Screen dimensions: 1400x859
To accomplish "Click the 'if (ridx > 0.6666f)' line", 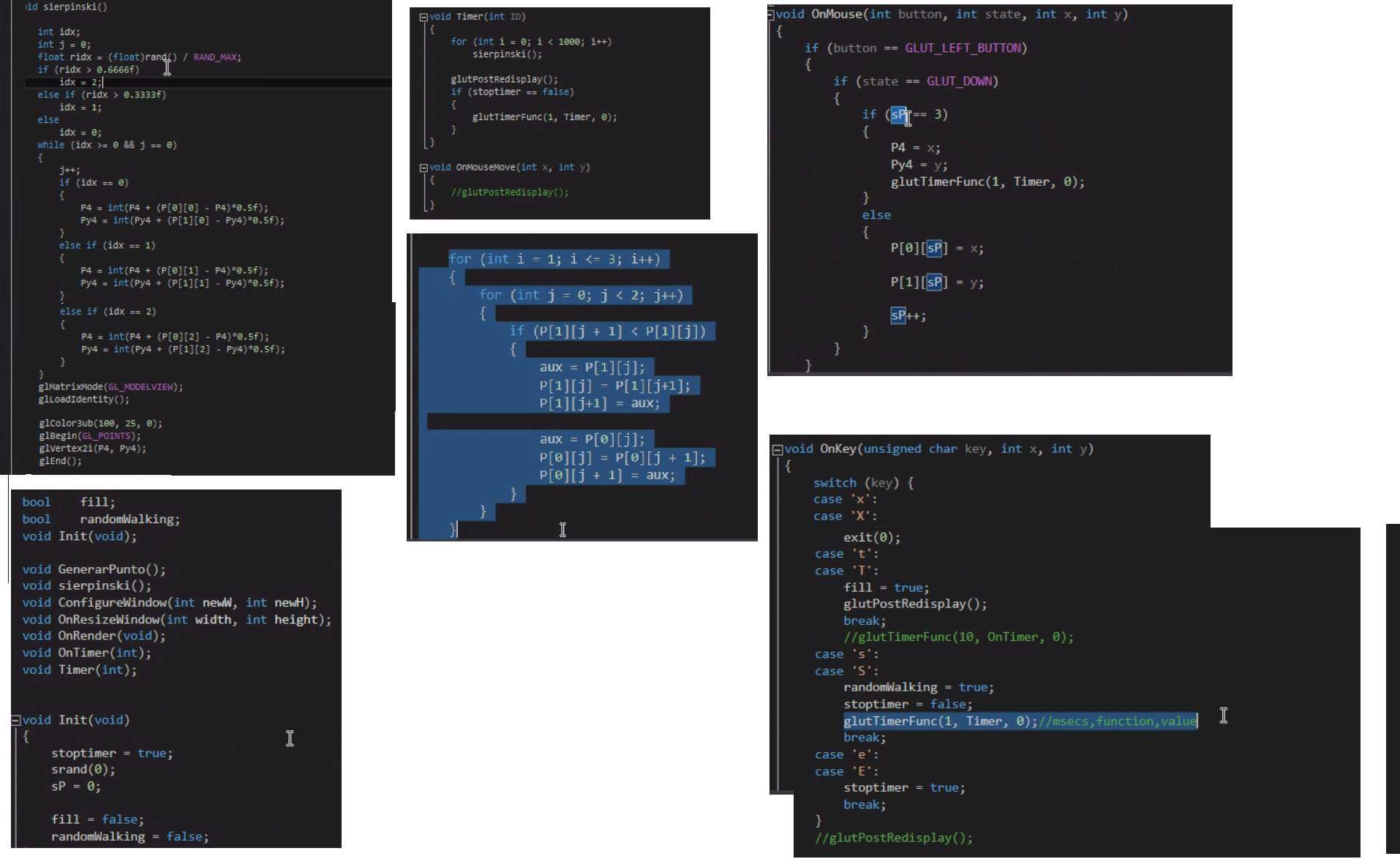I will click(88, 70).
